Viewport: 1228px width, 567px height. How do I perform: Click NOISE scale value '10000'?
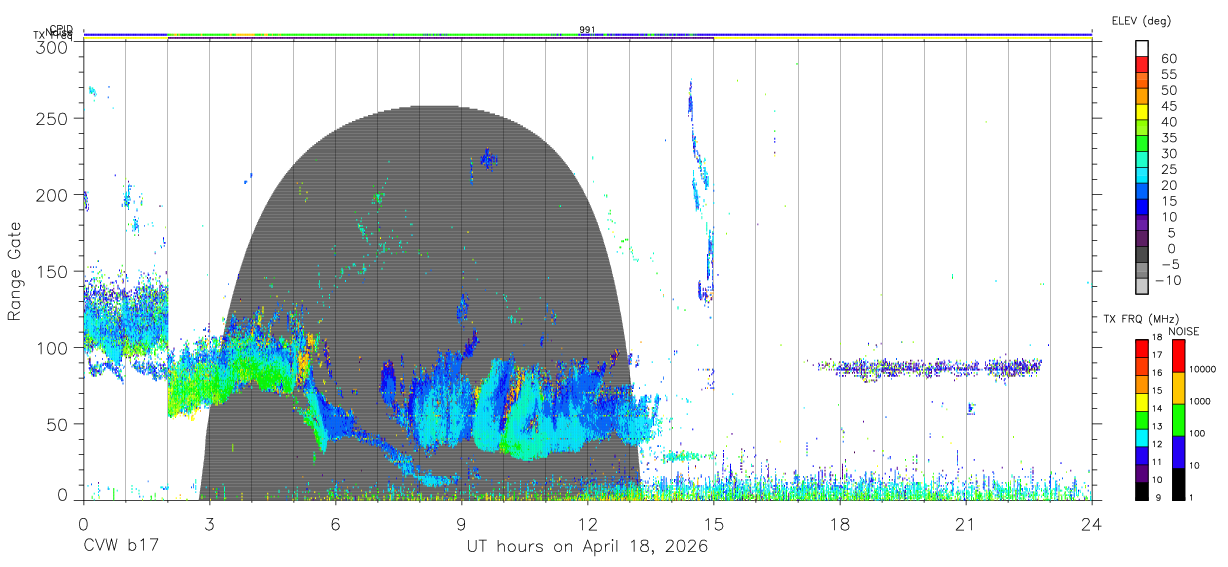[1202, 370]
